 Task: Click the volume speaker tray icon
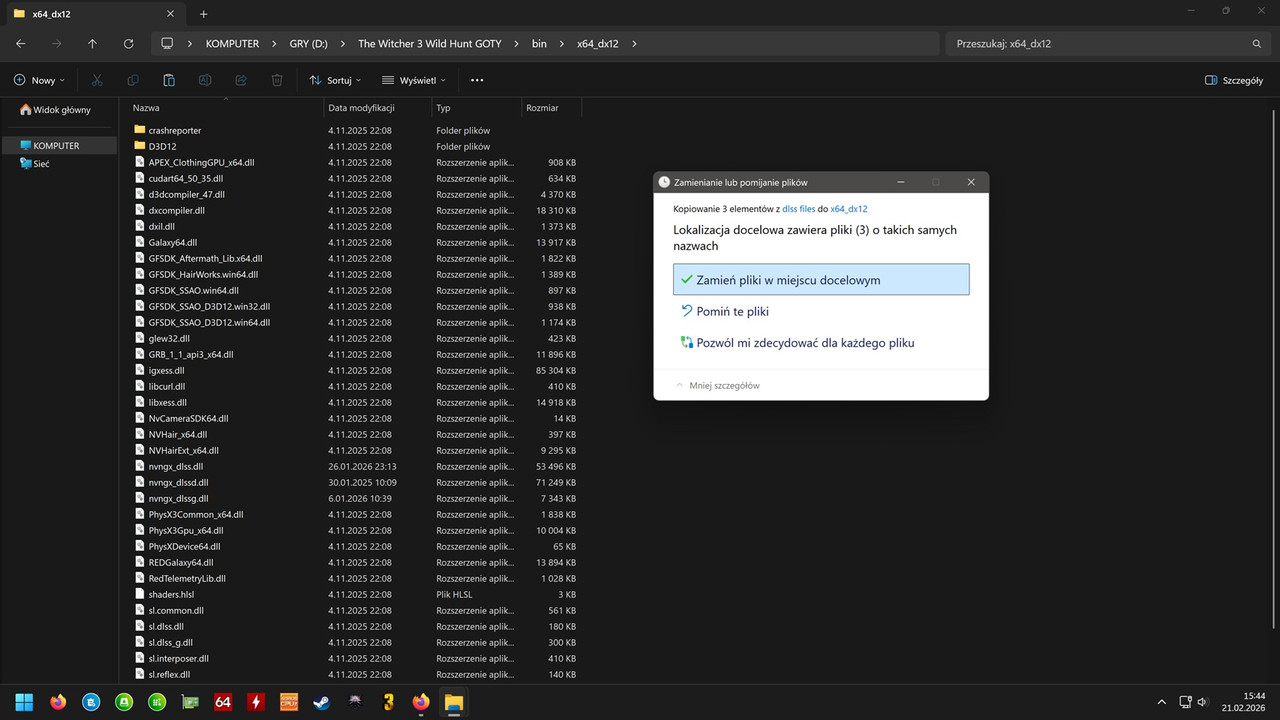[x=1202, y=702]
